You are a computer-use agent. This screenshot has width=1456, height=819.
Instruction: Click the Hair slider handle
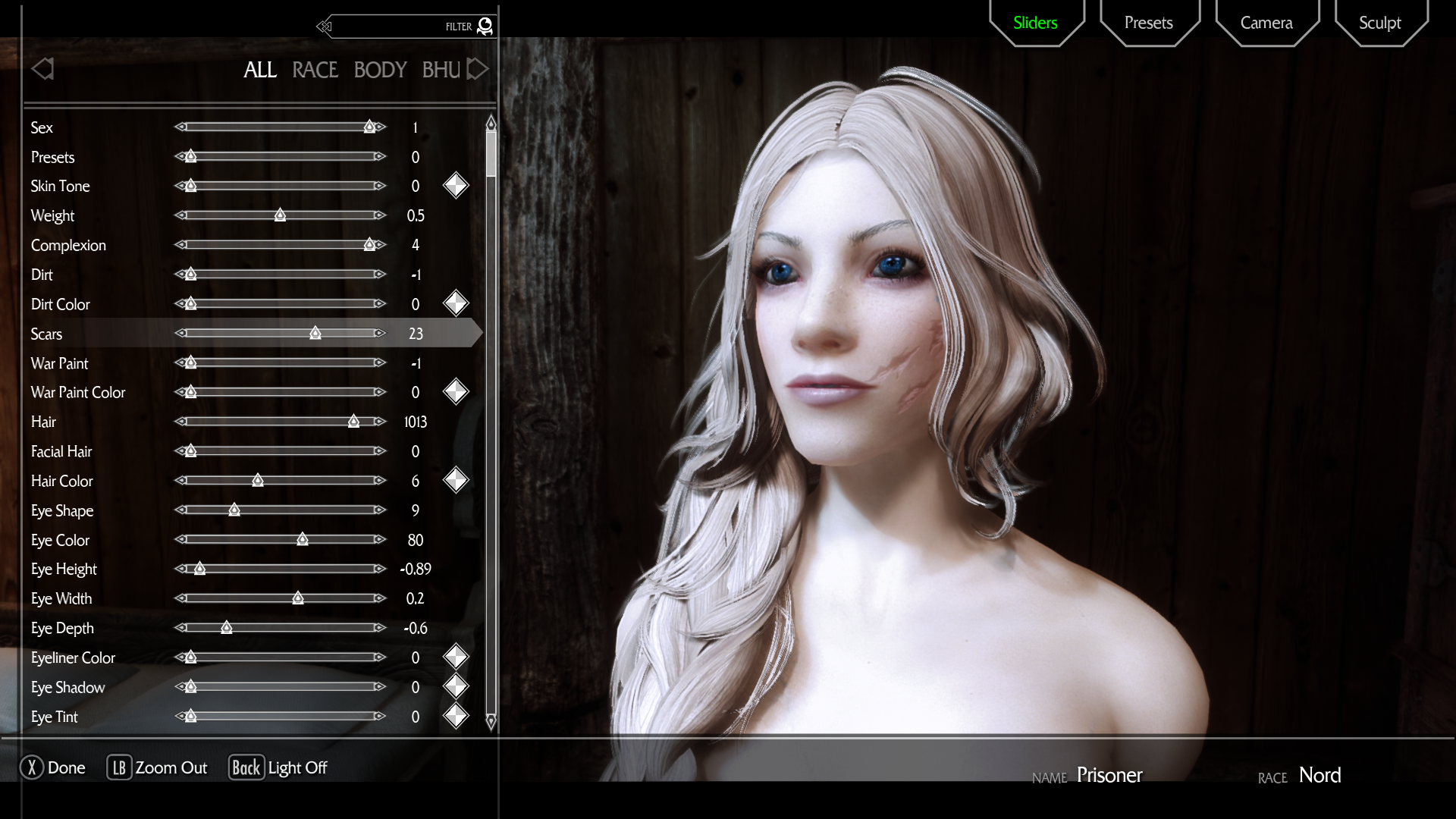[353, 421]
